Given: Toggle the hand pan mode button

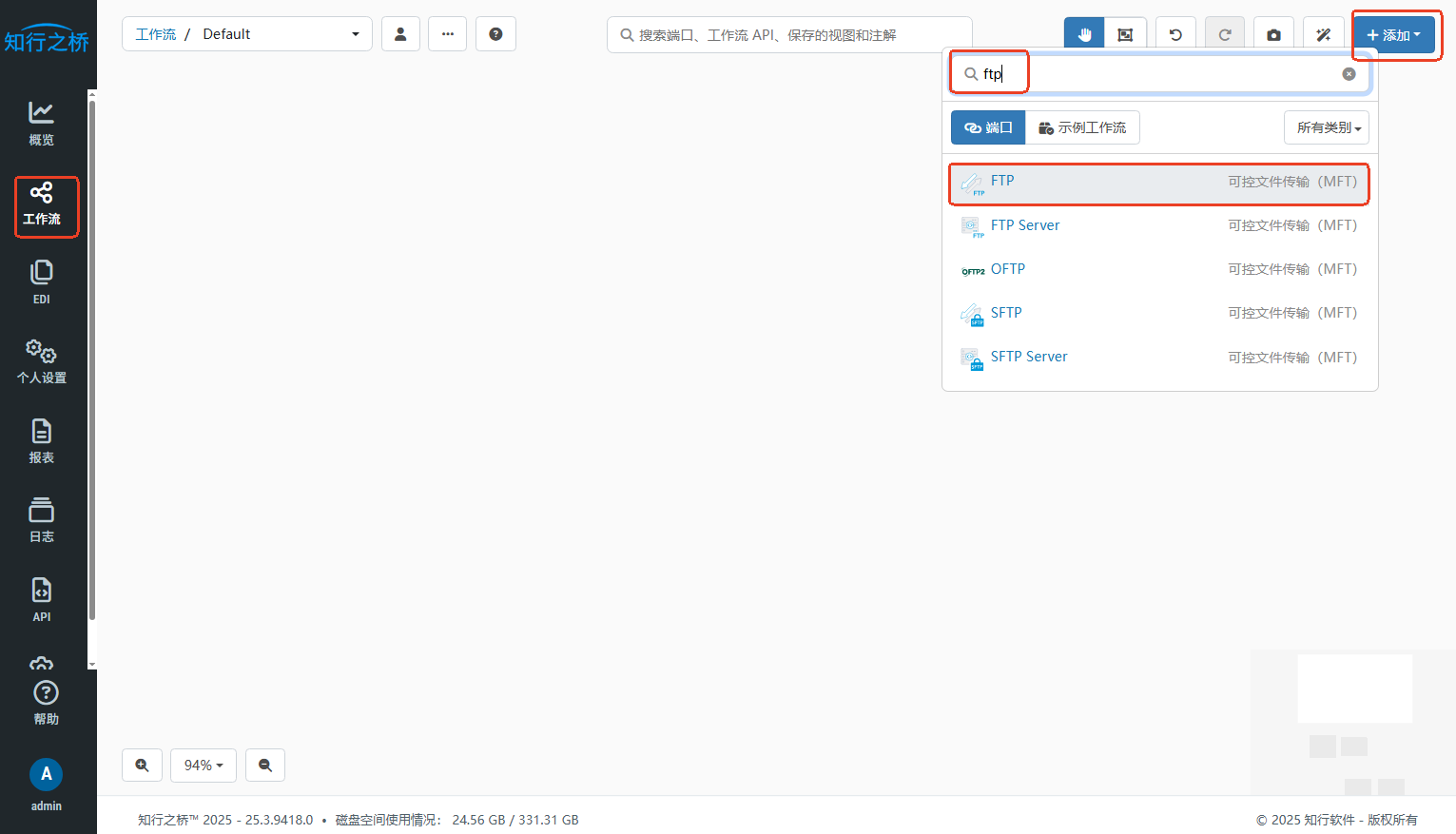Looking at the screenshot, I should 1084,35.
